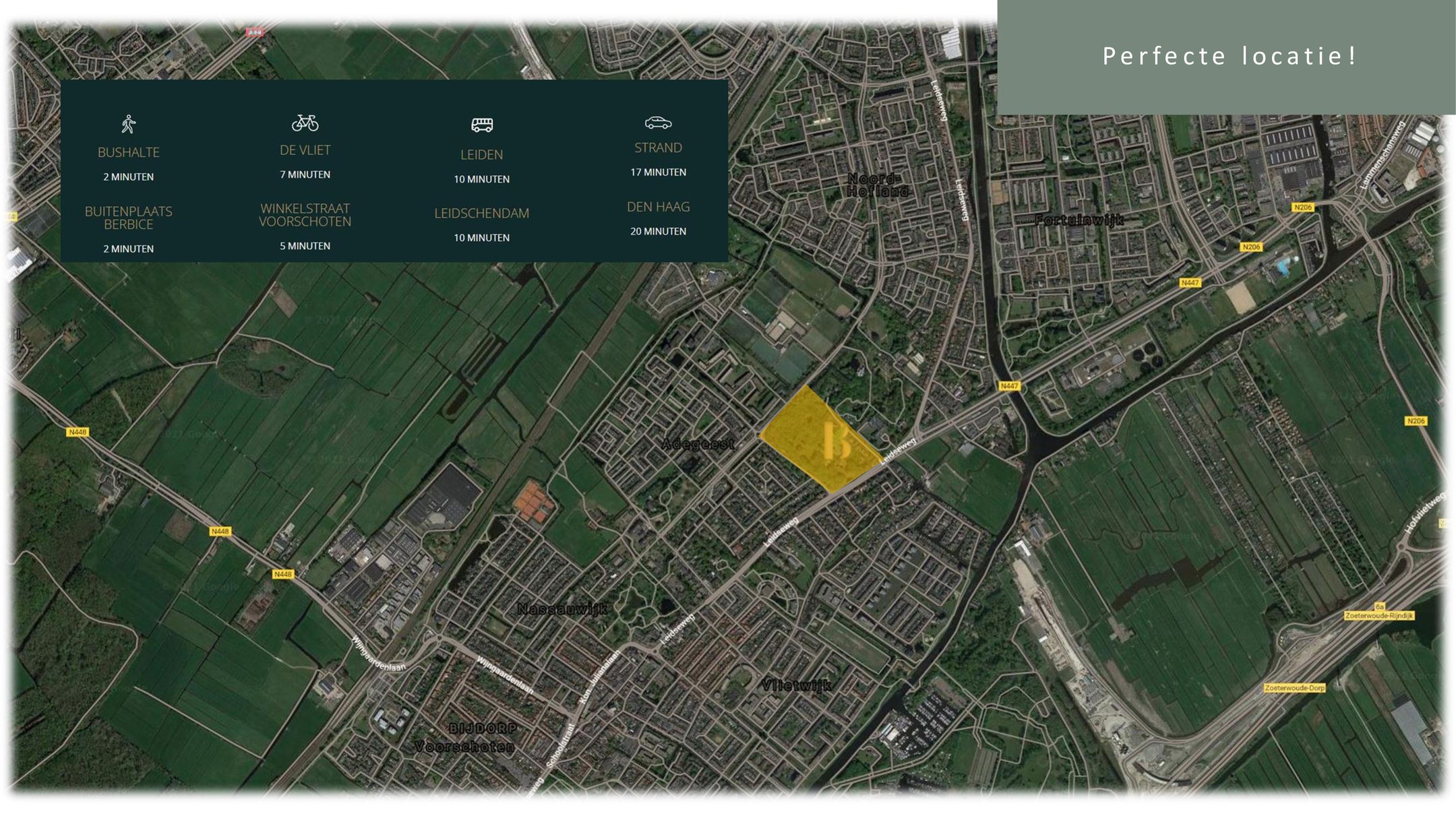This screenshot has width=1456, height=818.
Task: Click the Perfecte locatie! title banner
Action: pyautogui.click(x=1228, y=56)
